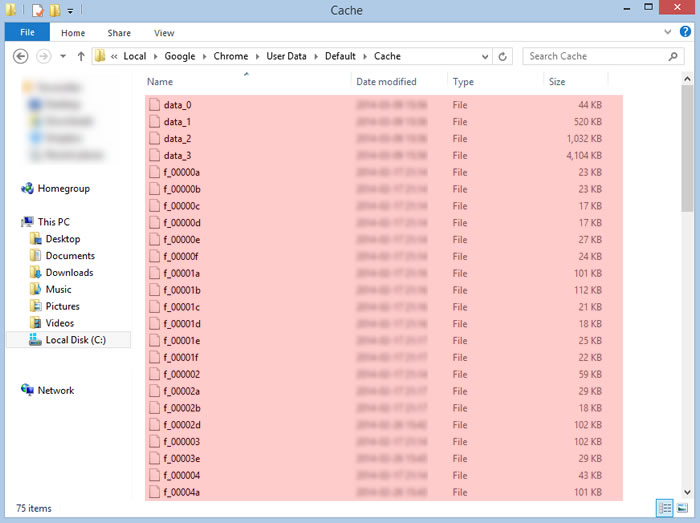Click the f_00000a file icon

pos(154,172)
